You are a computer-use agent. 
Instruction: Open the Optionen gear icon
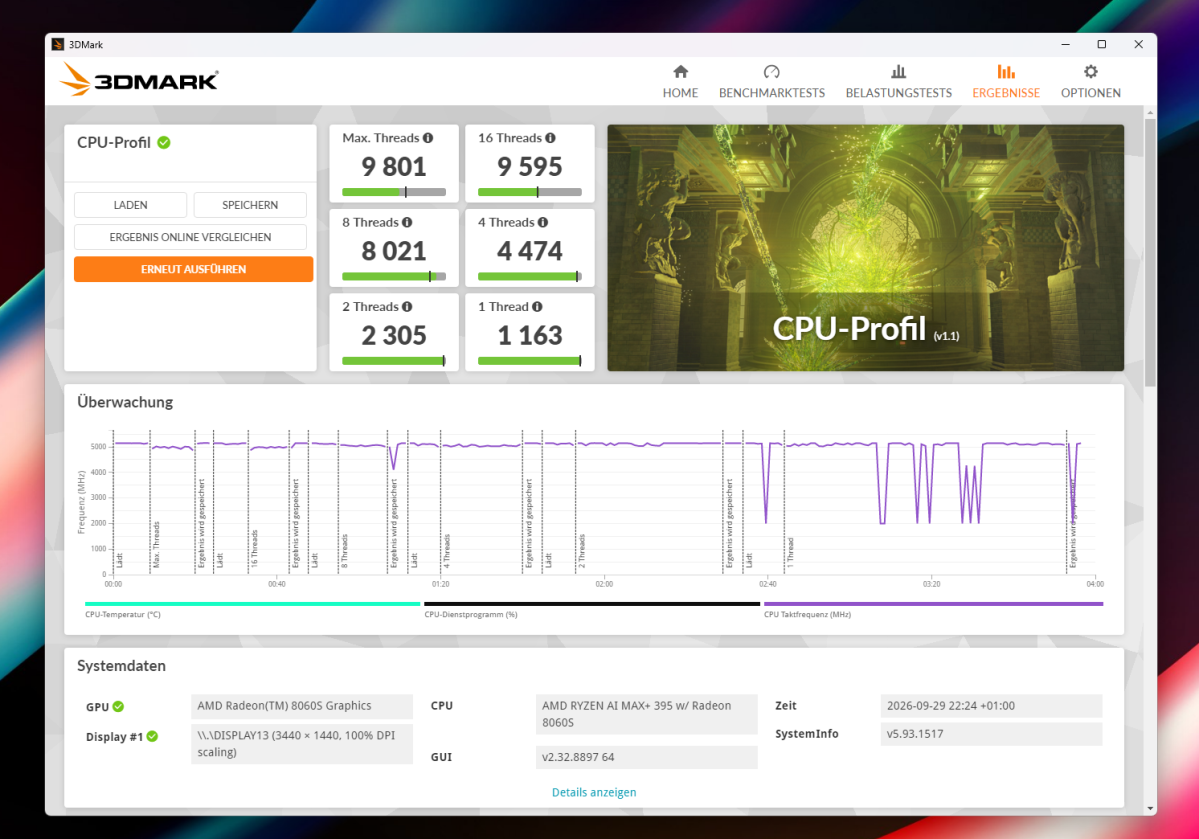pos(1090,72)
